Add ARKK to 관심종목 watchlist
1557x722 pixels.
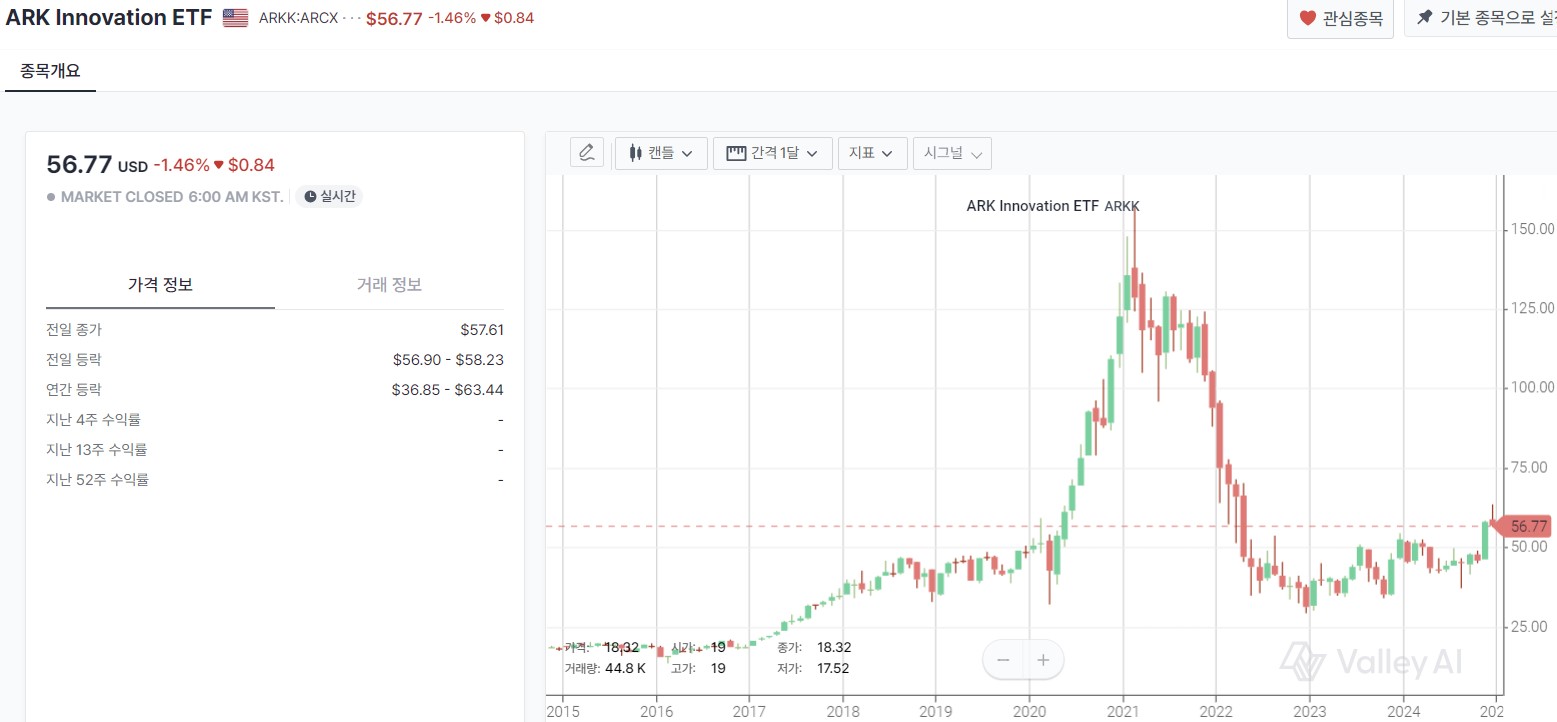tap(1340, 18)
